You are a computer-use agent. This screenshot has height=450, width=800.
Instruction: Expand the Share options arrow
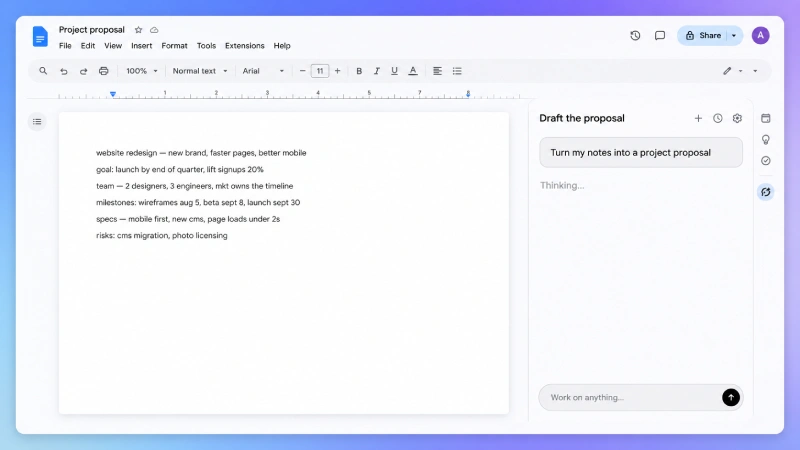pos(734,36)
